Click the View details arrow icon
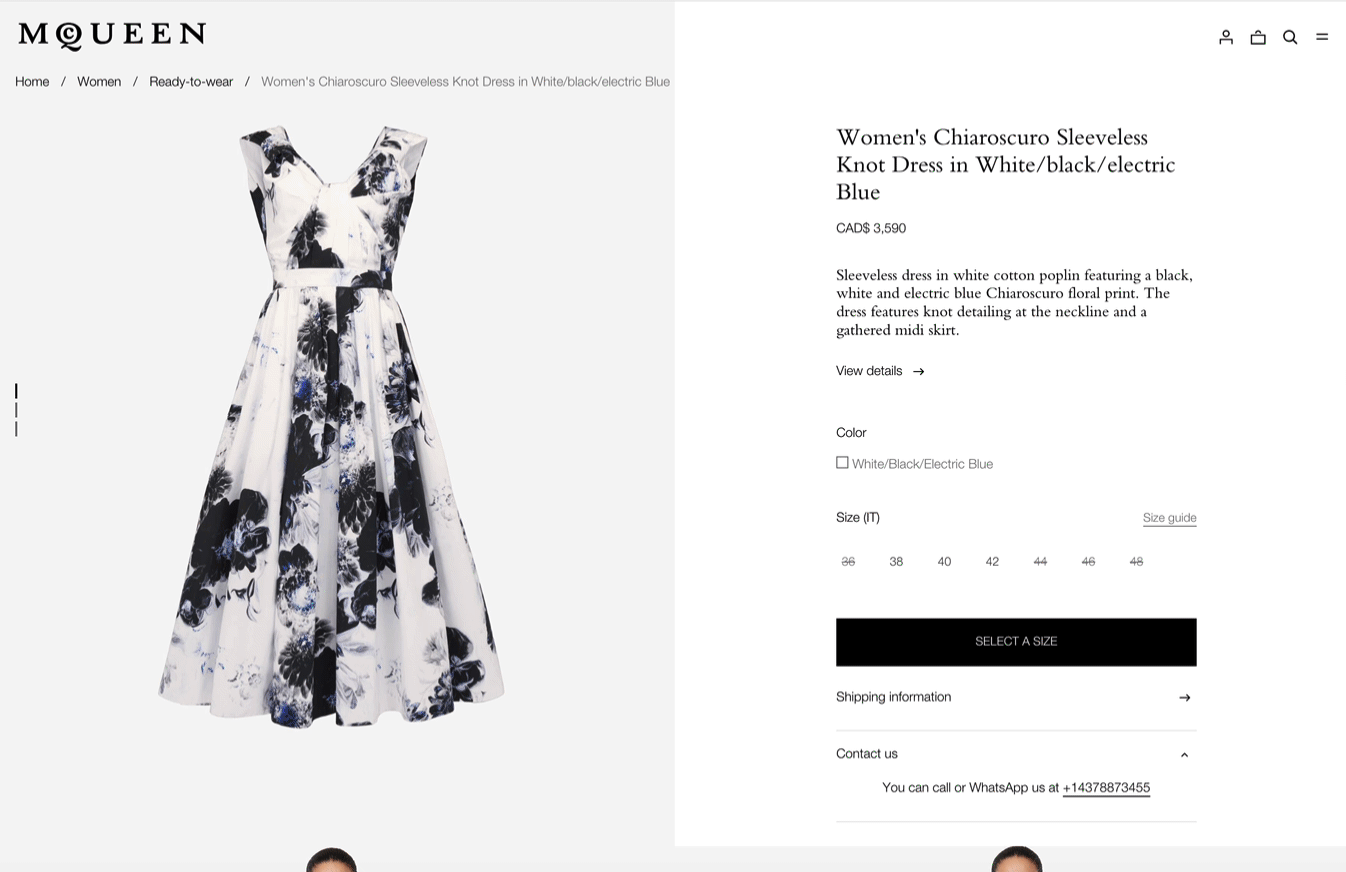 (x=919, y=372)
